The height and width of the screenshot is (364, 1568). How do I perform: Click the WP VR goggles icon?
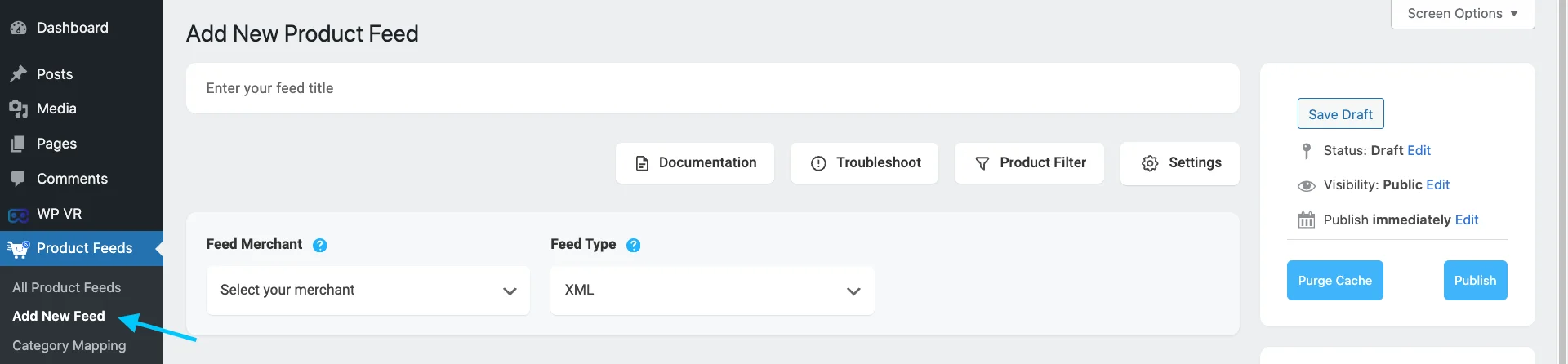click(18, 215)
